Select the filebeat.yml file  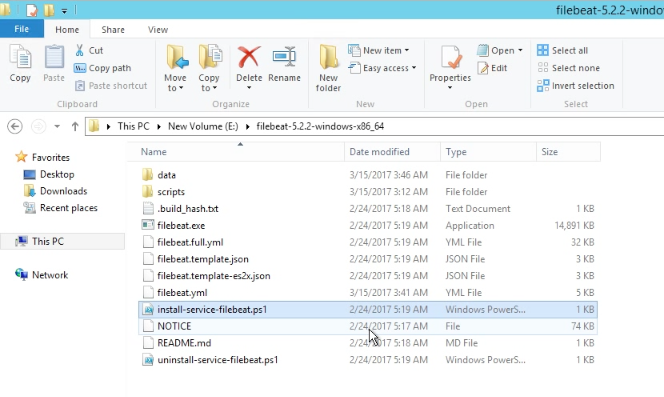coord(368,292)
